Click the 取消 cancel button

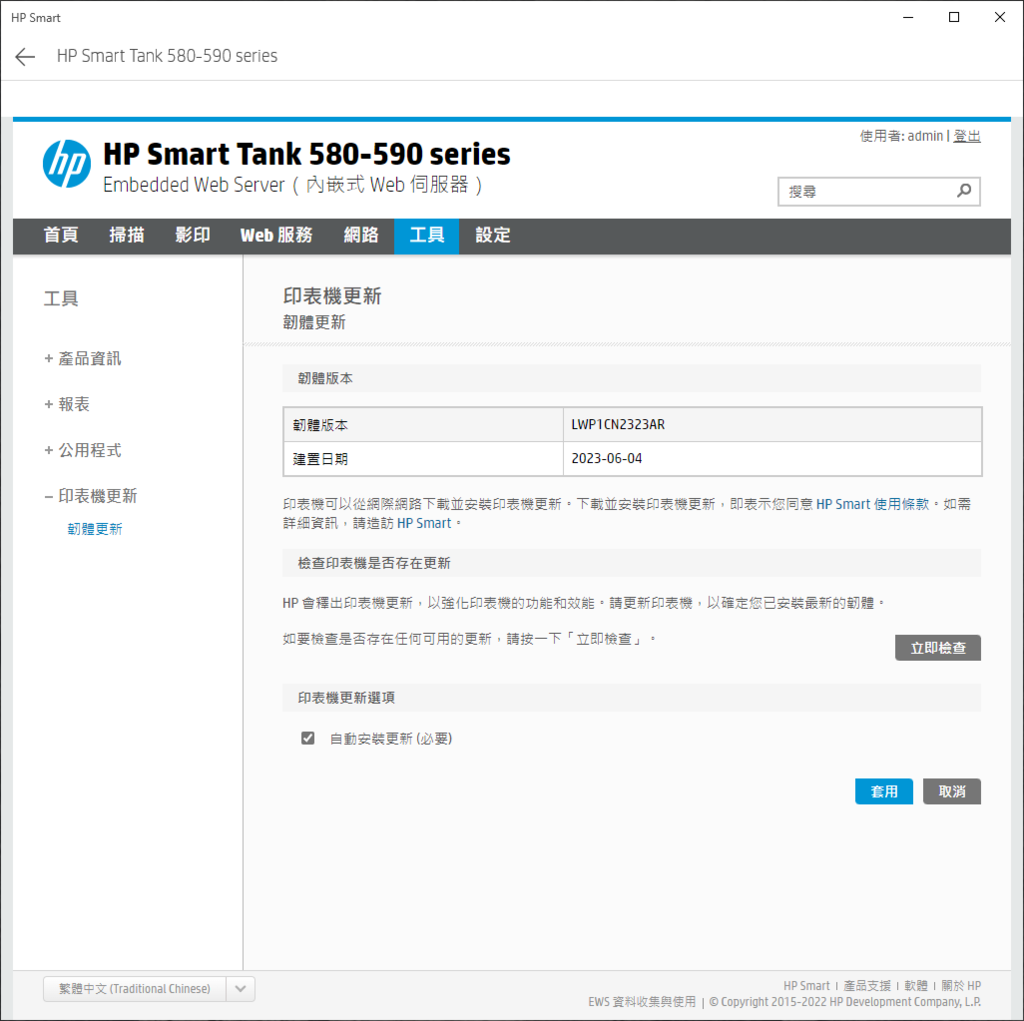click(x=952, y=792)
